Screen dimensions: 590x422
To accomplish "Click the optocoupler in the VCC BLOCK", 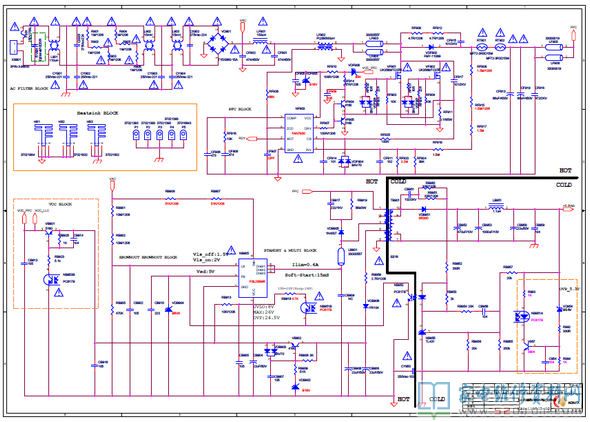I will 52,280.
